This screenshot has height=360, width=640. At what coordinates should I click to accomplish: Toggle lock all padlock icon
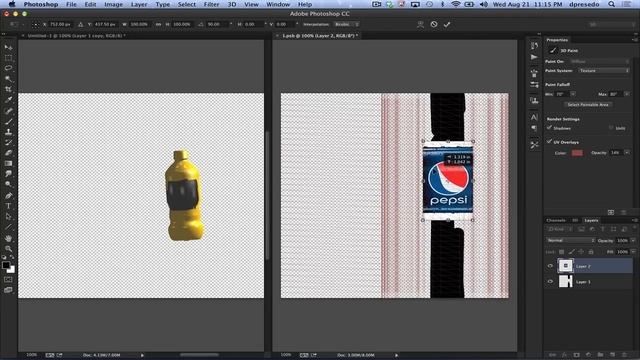click(591, 252)
